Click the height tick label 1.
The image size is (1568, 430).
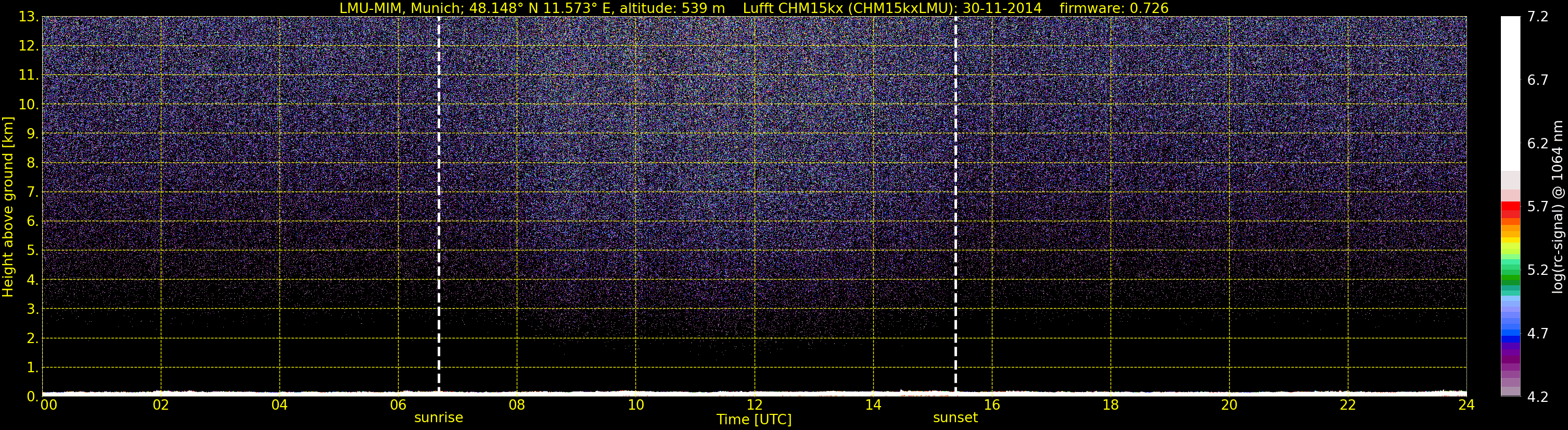point(32,367)
